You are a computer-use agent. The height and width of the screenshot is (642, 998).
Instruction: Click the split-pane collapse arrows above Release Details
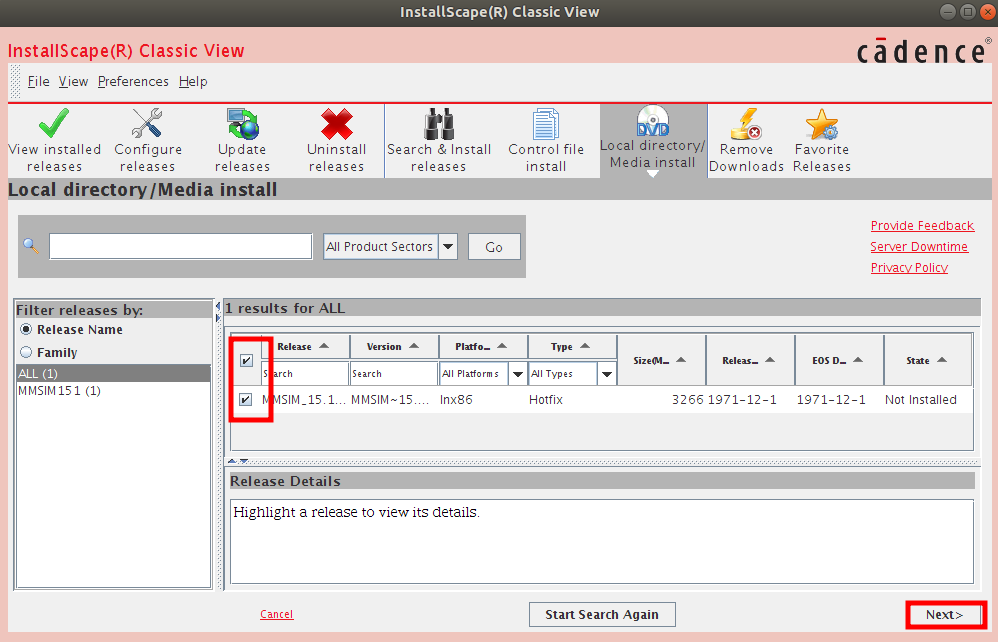[x=238, y=461]
